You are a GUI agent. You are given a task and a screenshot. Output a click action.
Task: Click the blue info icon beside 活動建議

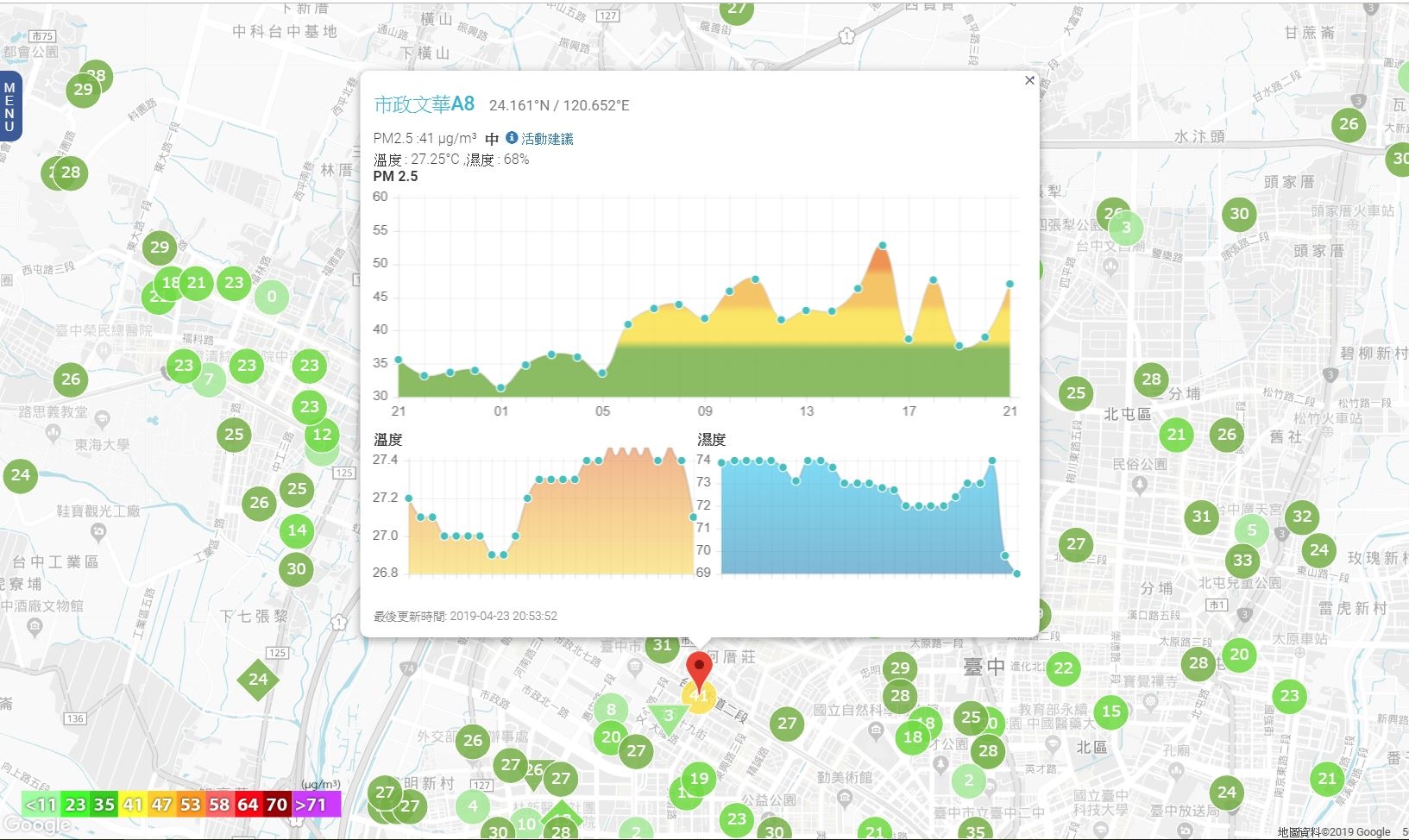click(512, 137)
